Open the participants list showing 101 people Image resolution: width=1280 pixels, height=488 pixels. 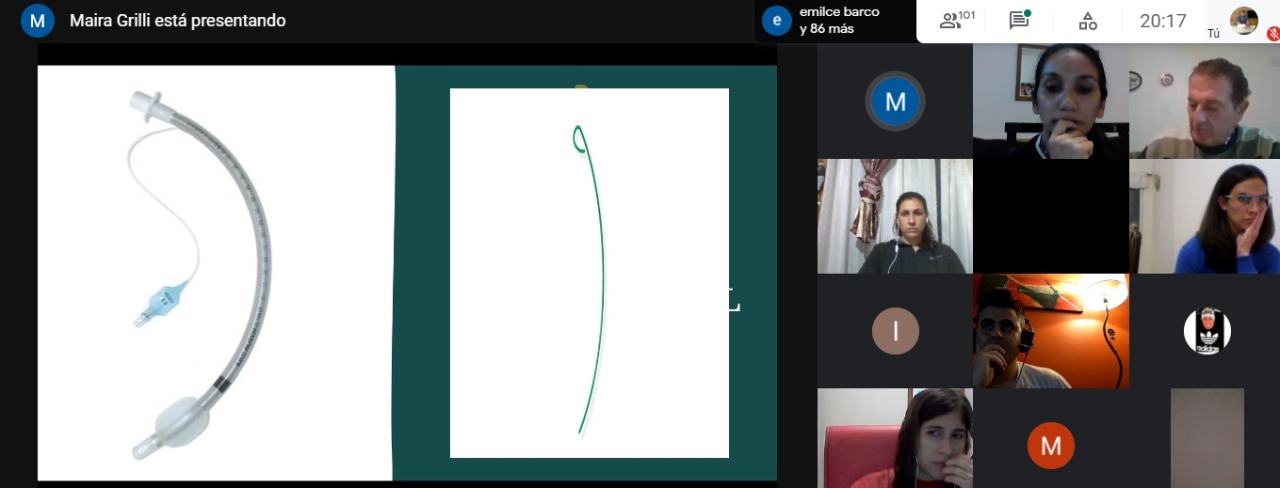(x=957, y=21)
